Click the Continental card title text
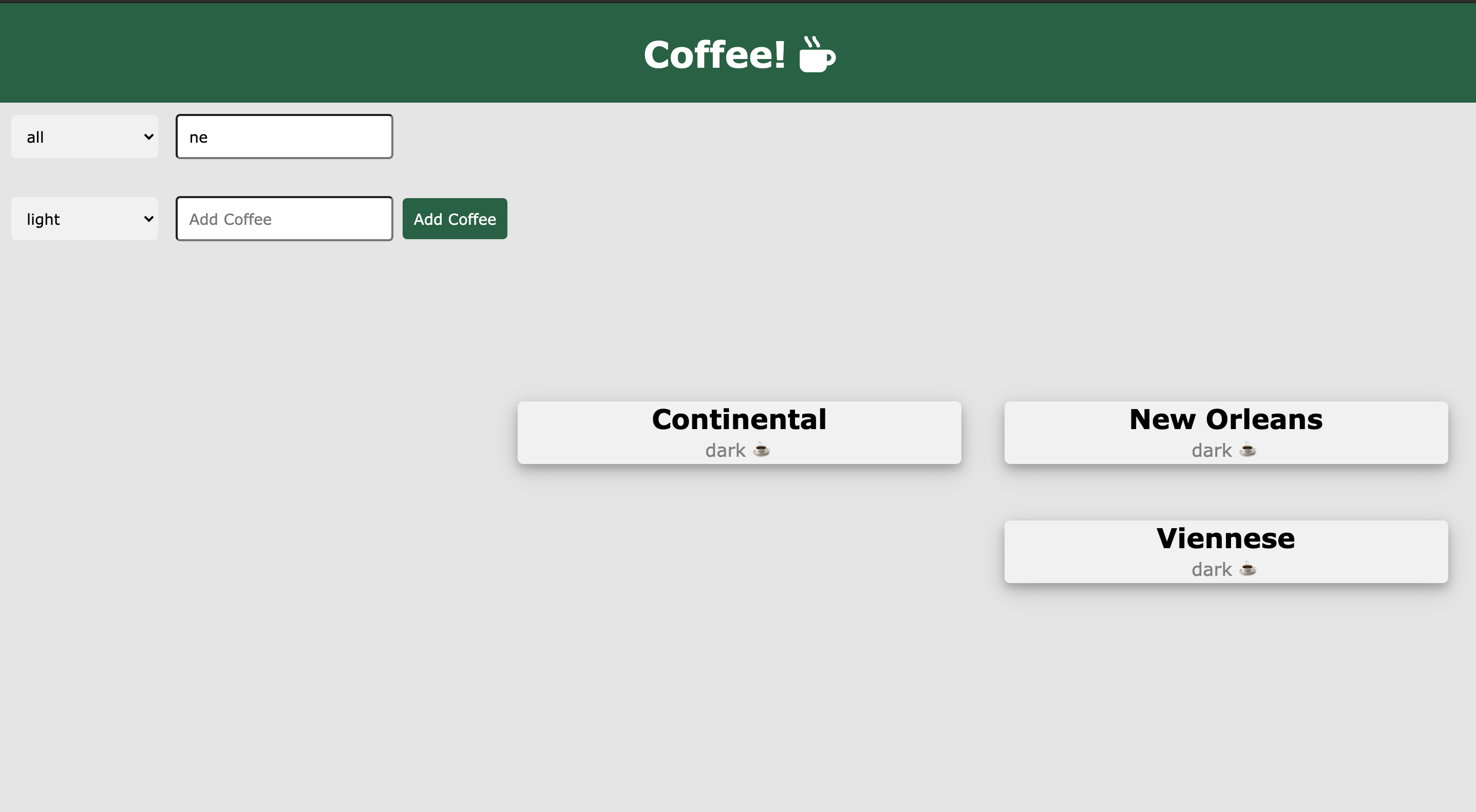The height and width of the screenshot is (812, 1476). [x=739, y=419]
